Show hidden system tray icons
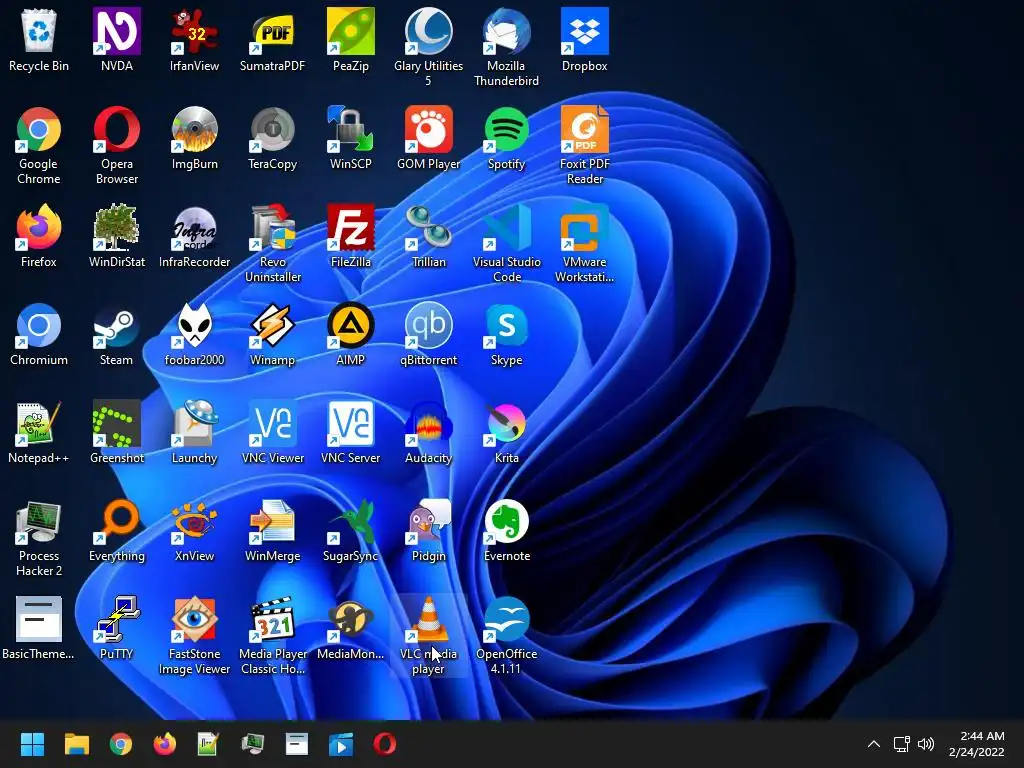Screen dimensions: 1024x768 [x=874, y=744]
